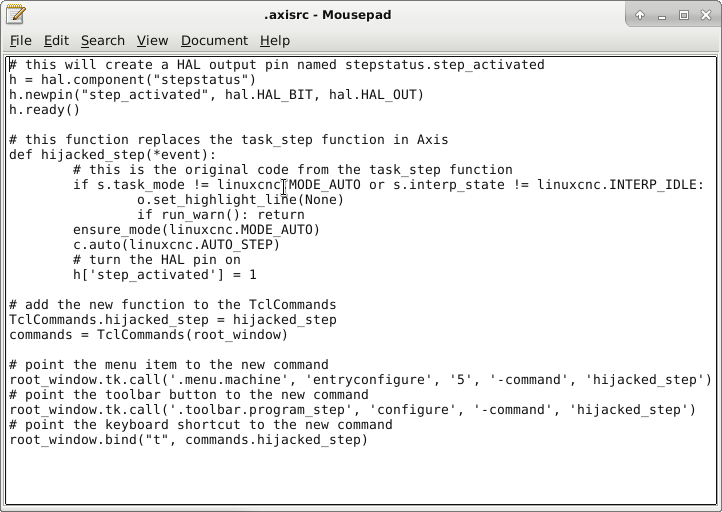Click the 'ensure_mode(linuxcnc.MODE_AUTO)' line
Screen dimensions: 722x512
tap(196, 230)
